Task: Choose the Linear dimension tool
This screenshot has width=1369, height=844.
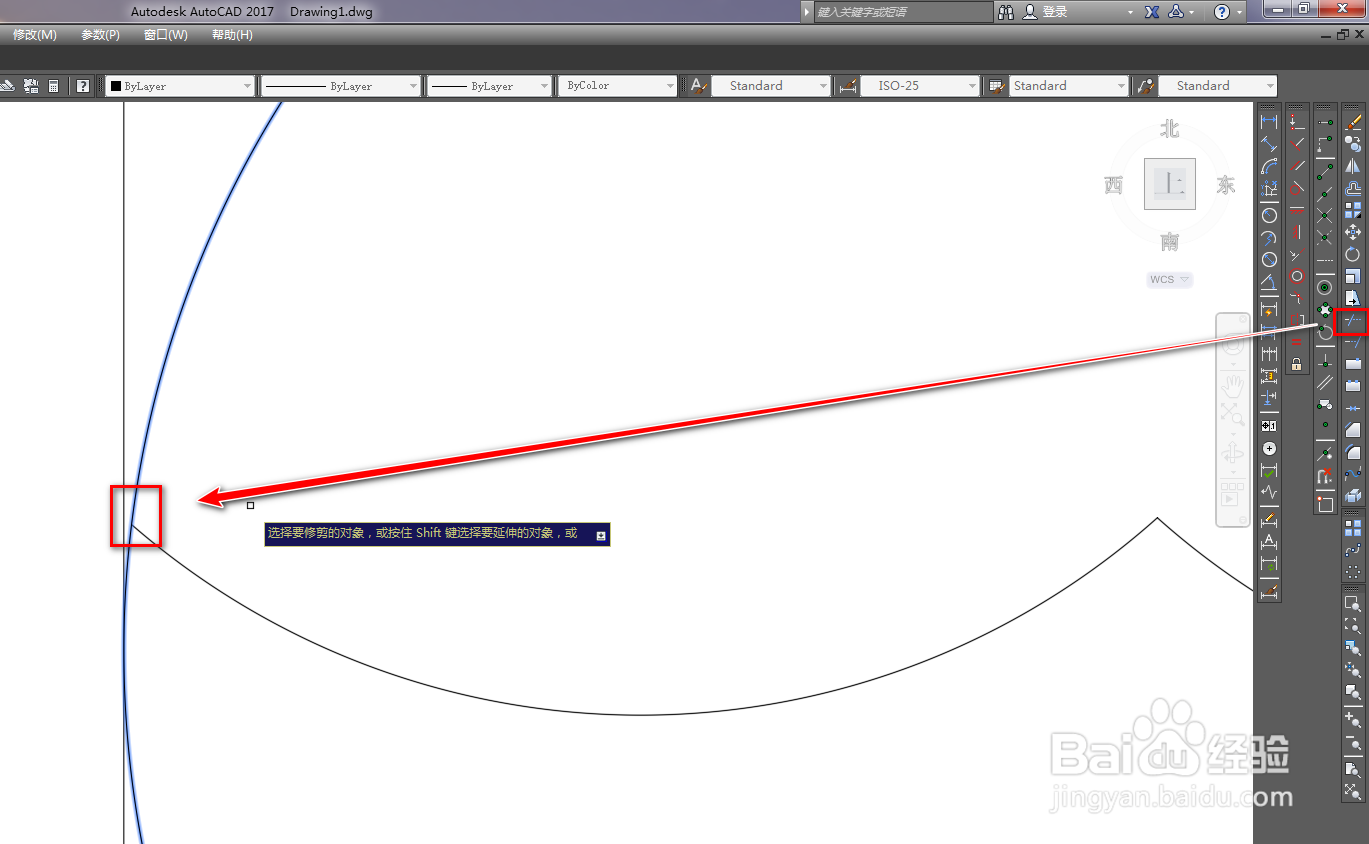Action: tap(1269, 121)
